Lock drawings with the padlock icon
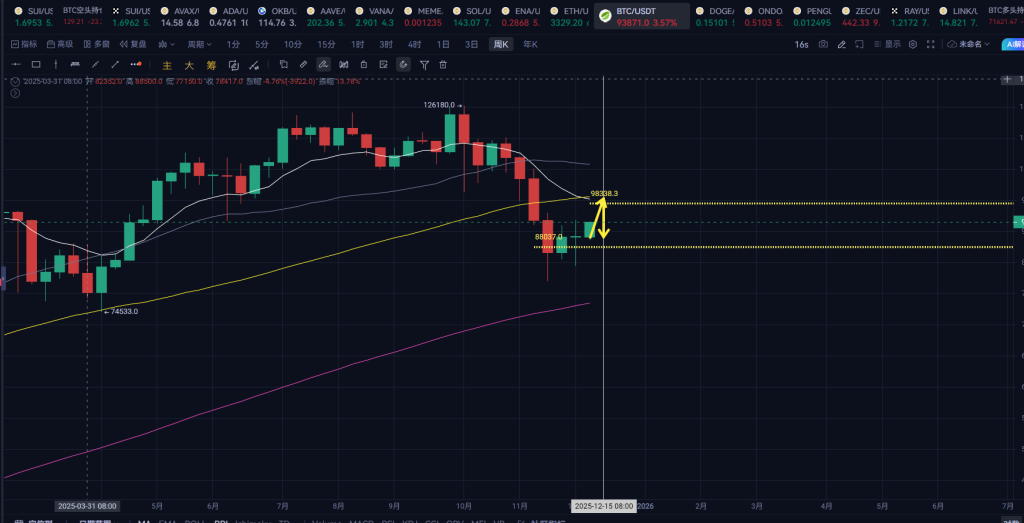This screenshot has height=523, width=1024. tap(363, 64)
